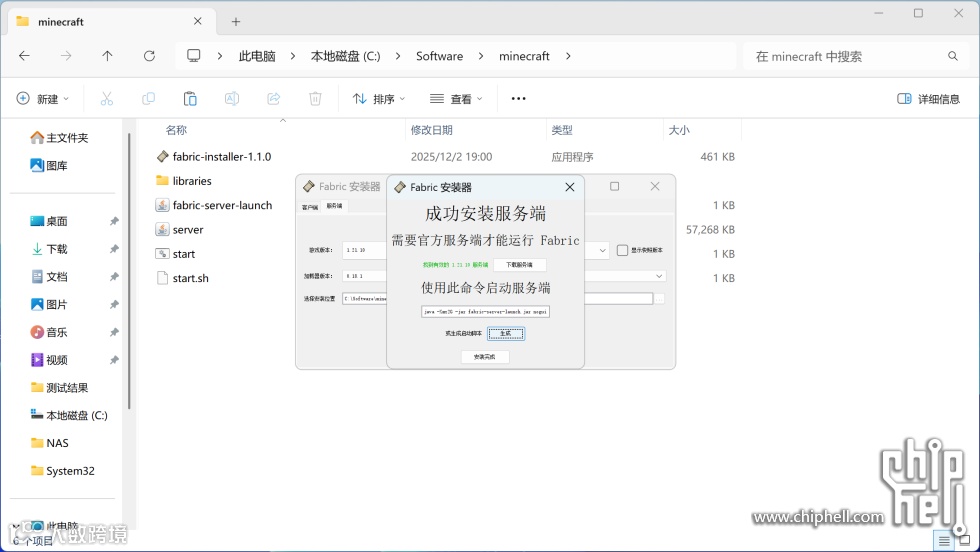Click the Refresh icon

click(x=149, y=56)
